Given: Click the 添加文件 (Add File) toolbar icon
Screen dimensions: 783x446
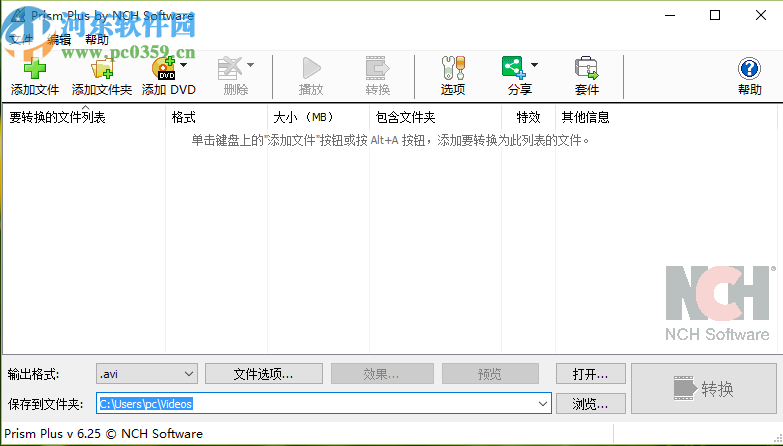Looking at the screenshot, I should click(34, 68).
